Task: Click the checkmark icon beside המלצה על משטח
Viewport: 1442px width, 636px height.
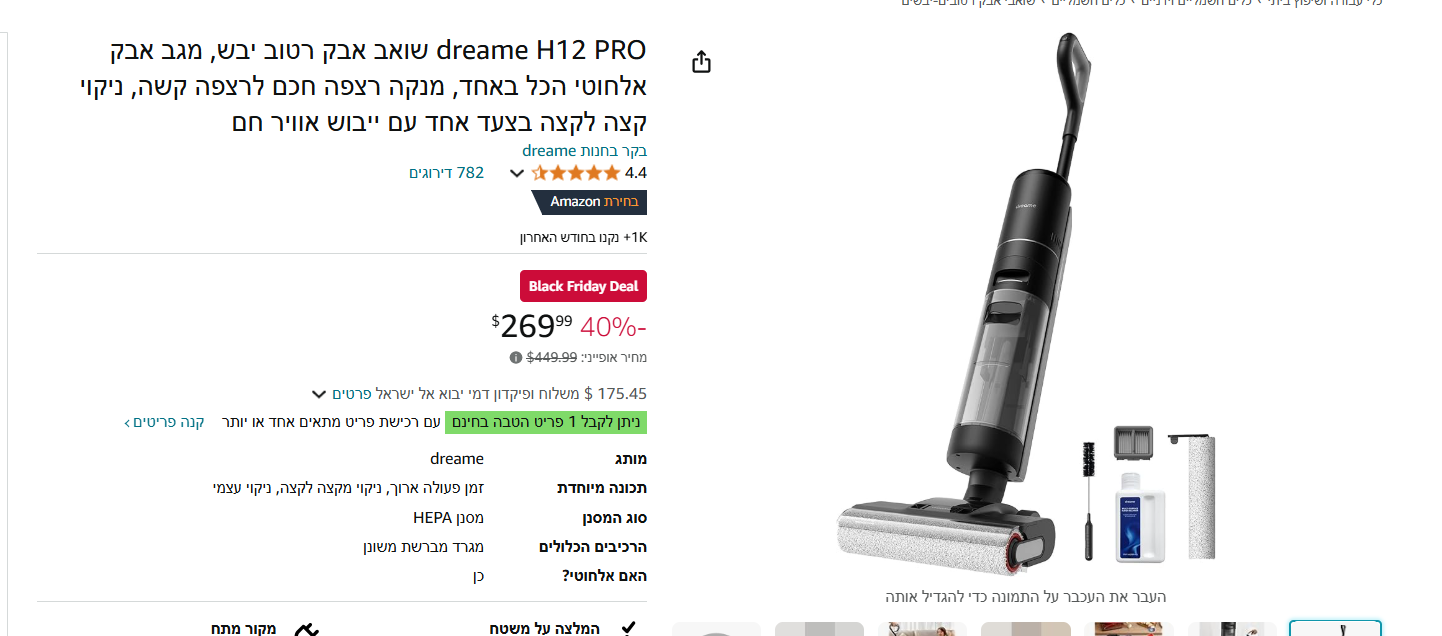Action: coord(628,628)
